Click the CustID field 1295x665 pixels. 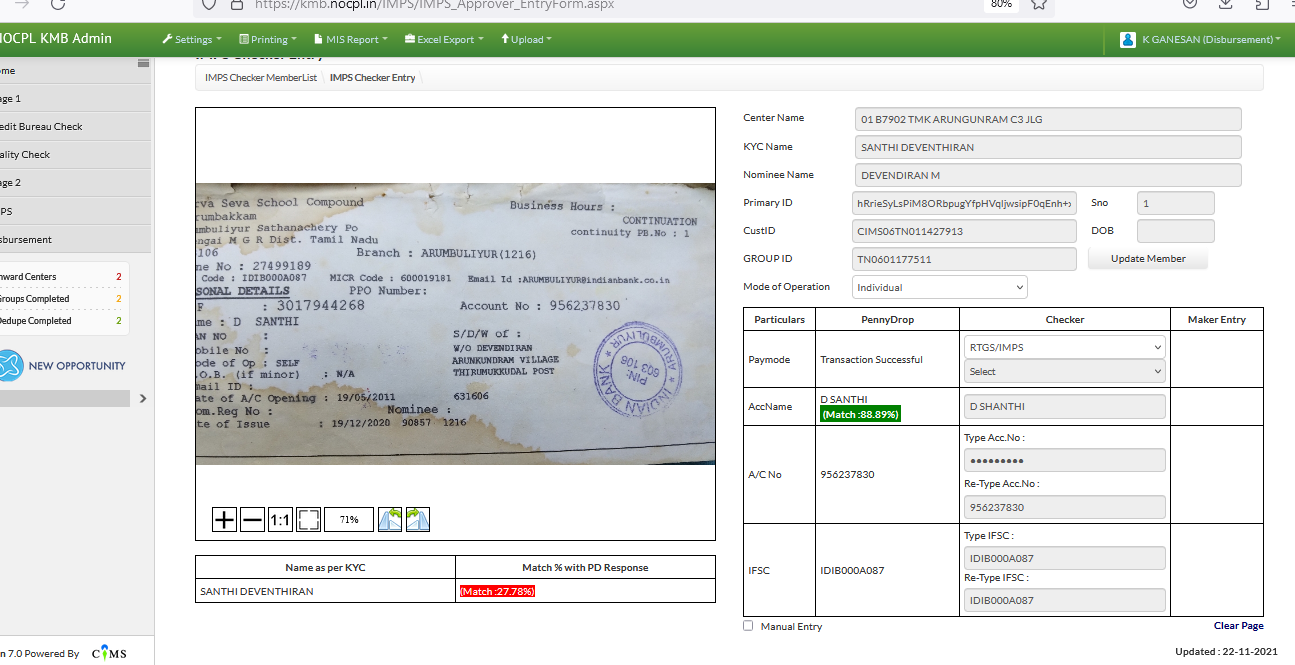(x=965, y=231)
